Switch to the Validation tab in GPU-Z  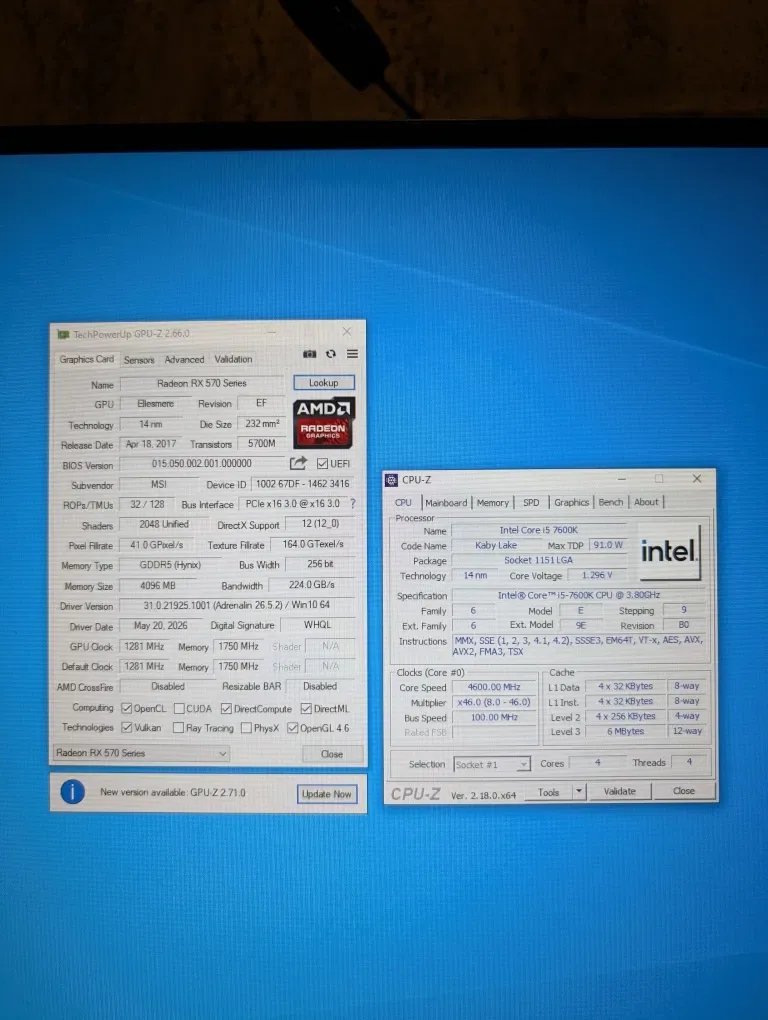tap(233, 359)
